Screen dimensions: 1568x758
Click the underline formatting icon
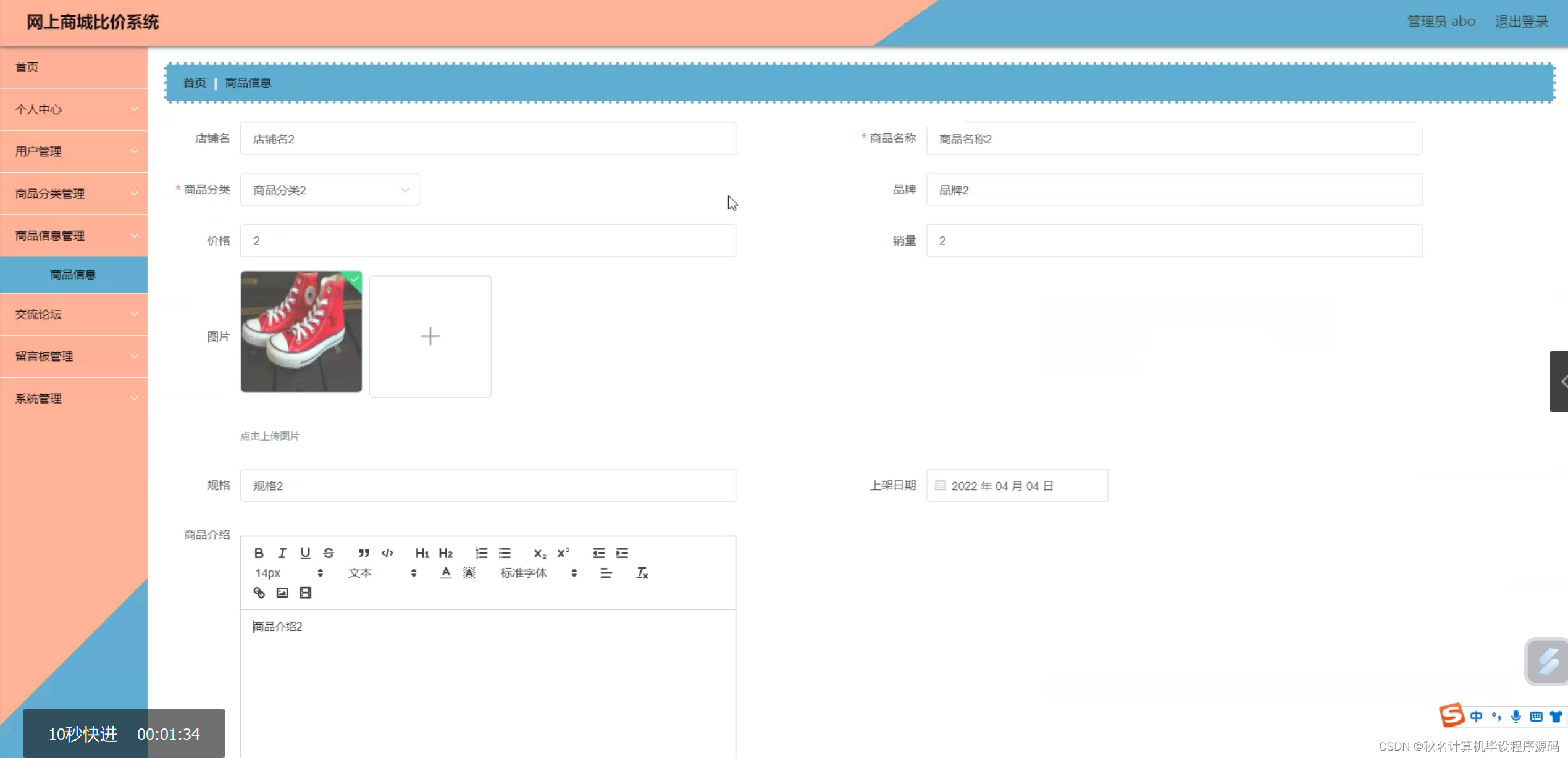coord(305,553)
